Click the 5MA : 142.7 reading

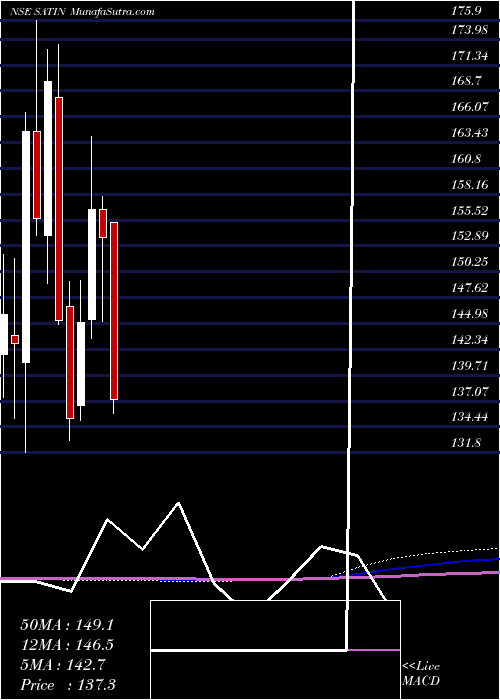[63, 665]
